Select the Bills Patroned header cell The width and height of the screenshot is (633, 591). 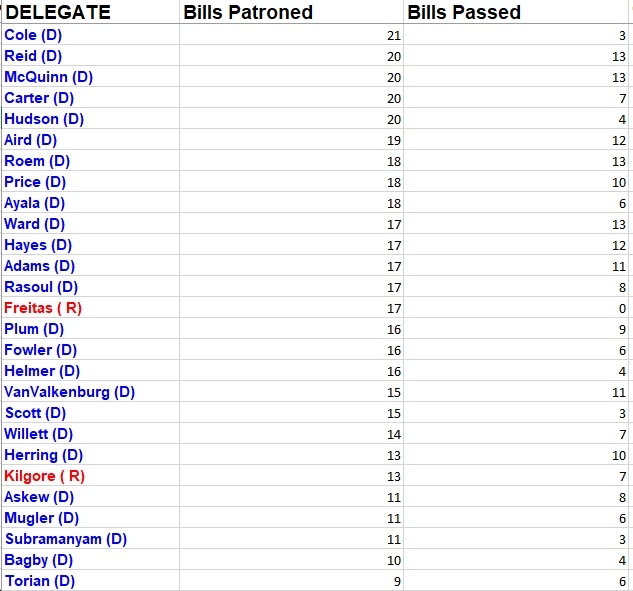point(291,12)
